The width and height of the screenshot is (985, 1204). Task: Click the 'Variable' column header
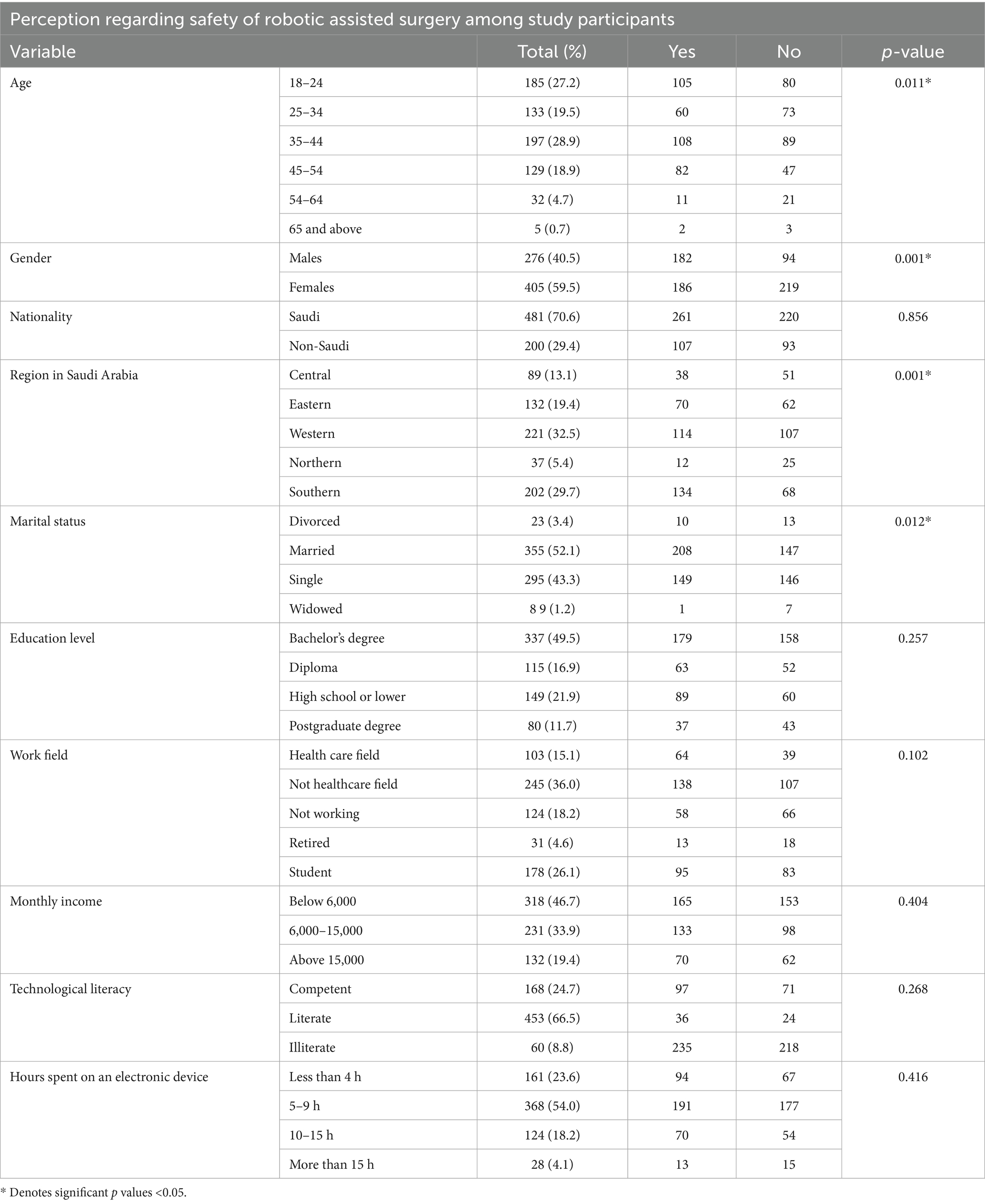click(x=43, y=51)
